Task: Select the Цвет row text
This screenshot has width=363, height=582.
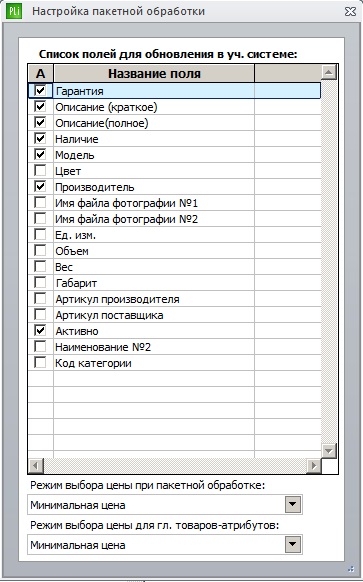Action: click(68, 171)
